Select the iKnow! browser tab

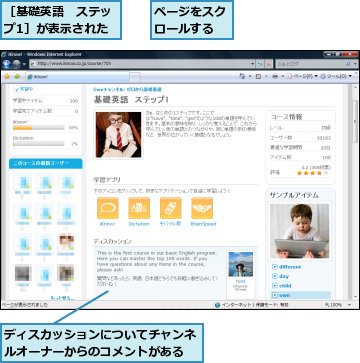[x=78, y=77]
